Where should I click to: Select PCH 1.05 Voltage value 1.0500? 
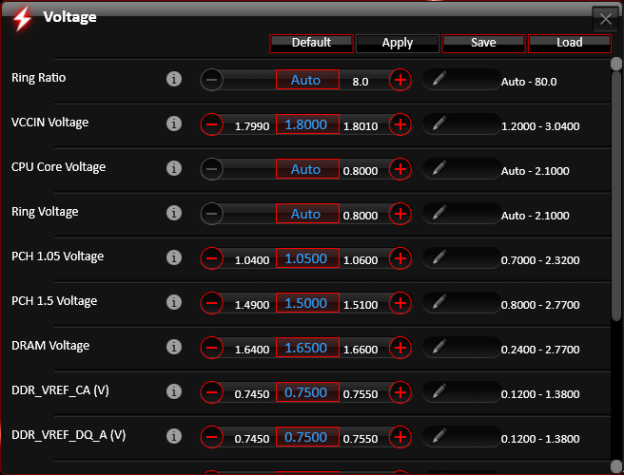(308, 259)
